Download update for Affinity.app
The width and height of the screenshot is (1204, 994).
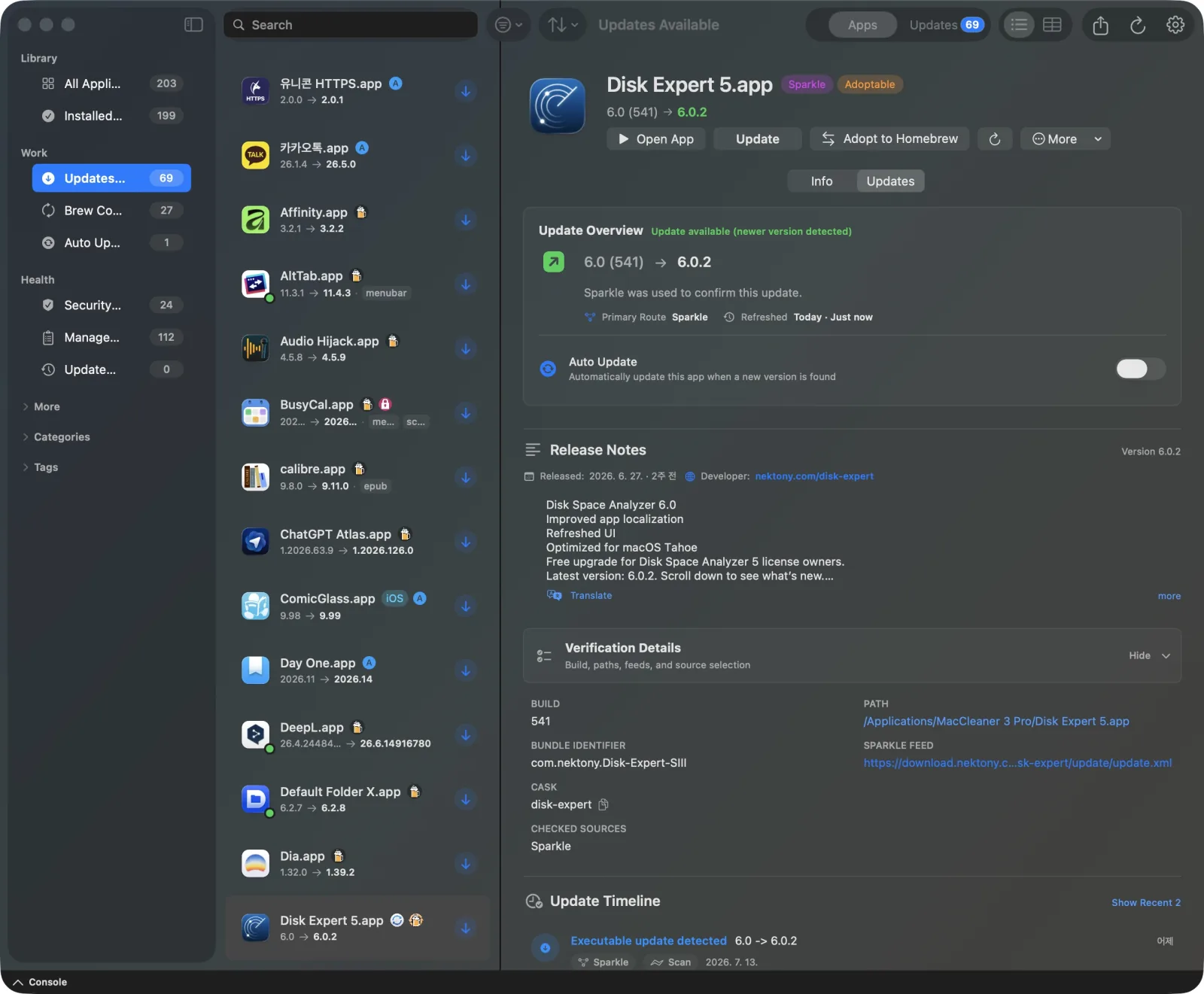pos(466,220)
